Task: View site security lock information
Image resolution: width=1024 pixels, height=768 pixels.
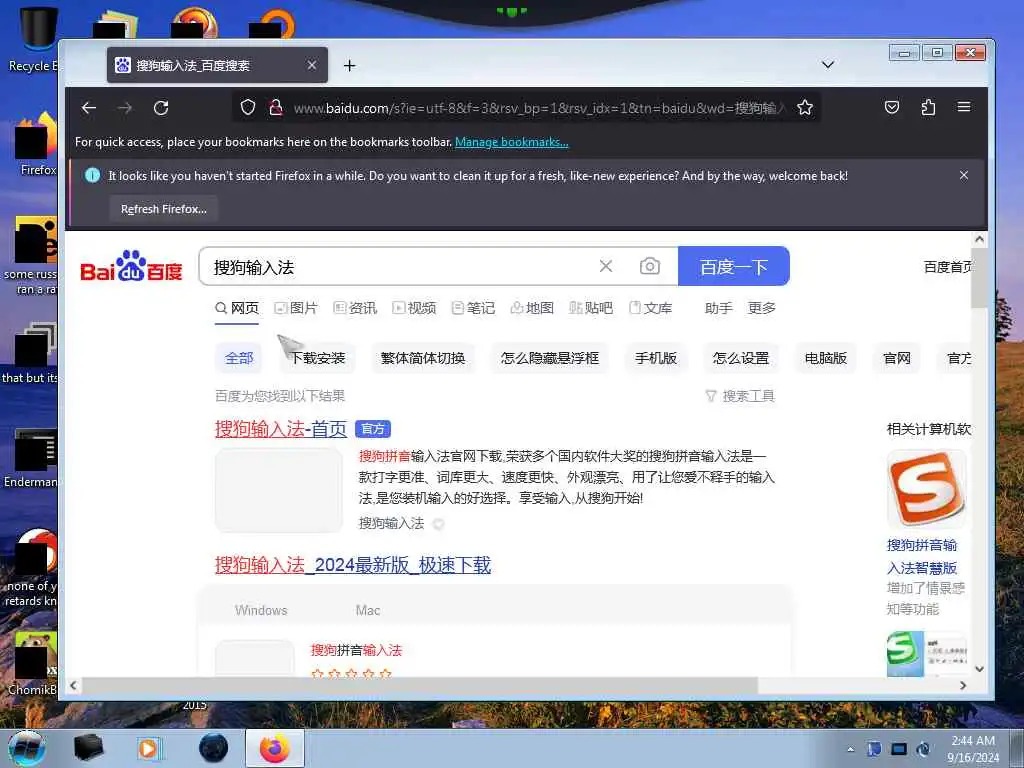Action: 276,107
